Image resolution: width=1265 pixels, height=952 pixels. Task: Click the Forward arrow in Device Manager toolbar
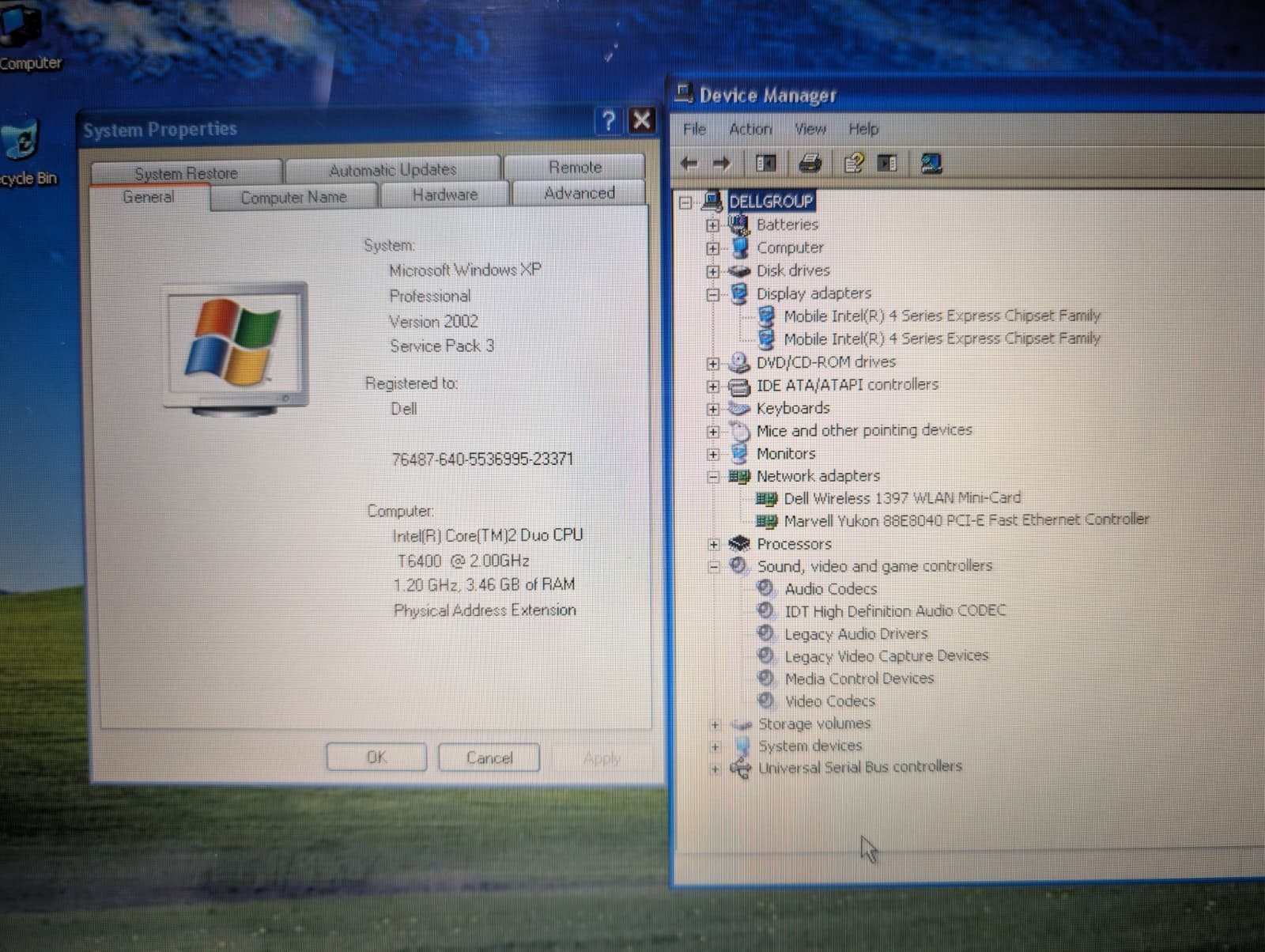click(721, 164)
